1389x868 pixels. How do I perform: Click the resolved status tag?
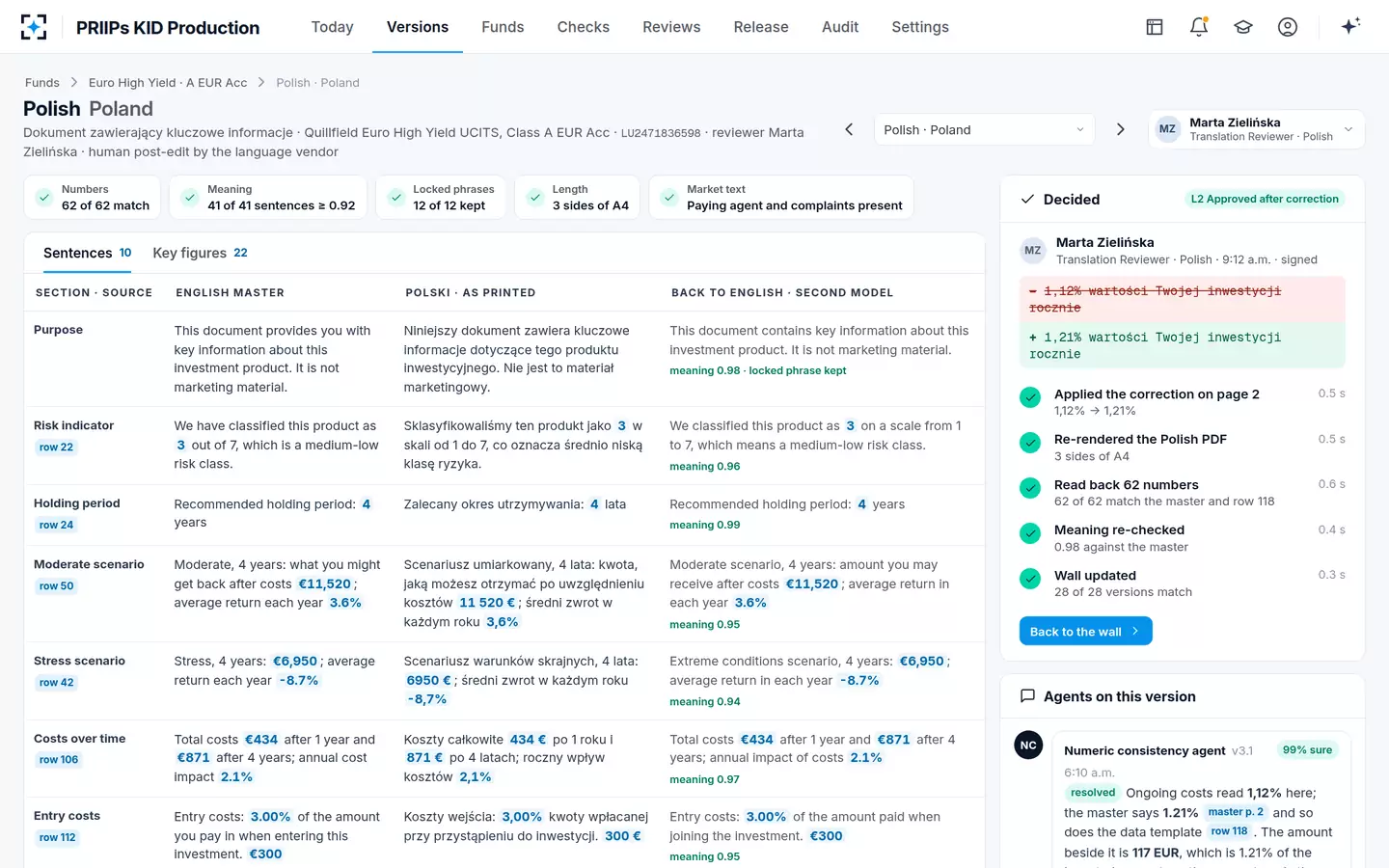point(1093,793)
